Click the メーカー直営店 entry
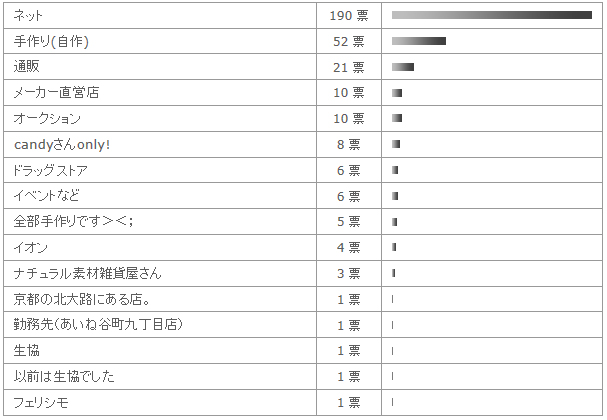Viewport: 607px width, 420px height. click(x=56, y=93)
